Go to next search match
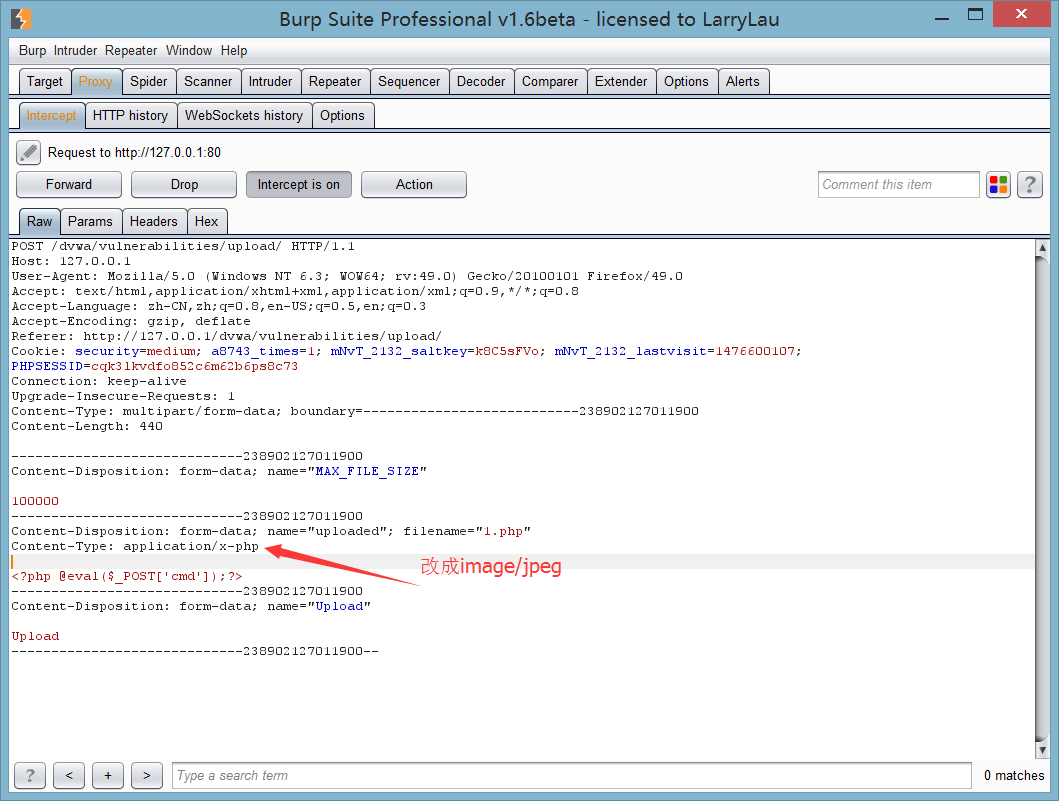The width and height of the screenshot is (1059, 801). tap(147, 775)
